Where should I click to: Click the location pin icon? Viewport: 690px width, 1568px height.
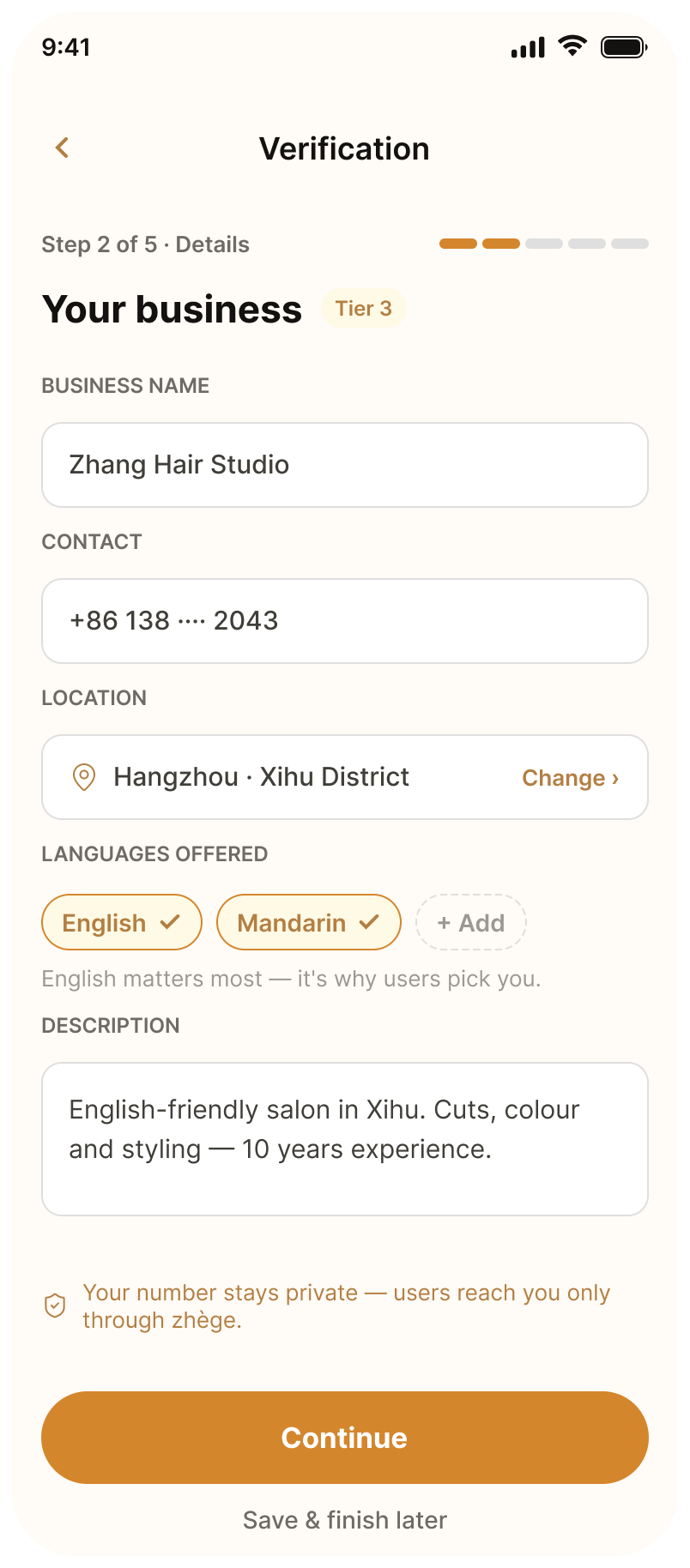point(83,777)
